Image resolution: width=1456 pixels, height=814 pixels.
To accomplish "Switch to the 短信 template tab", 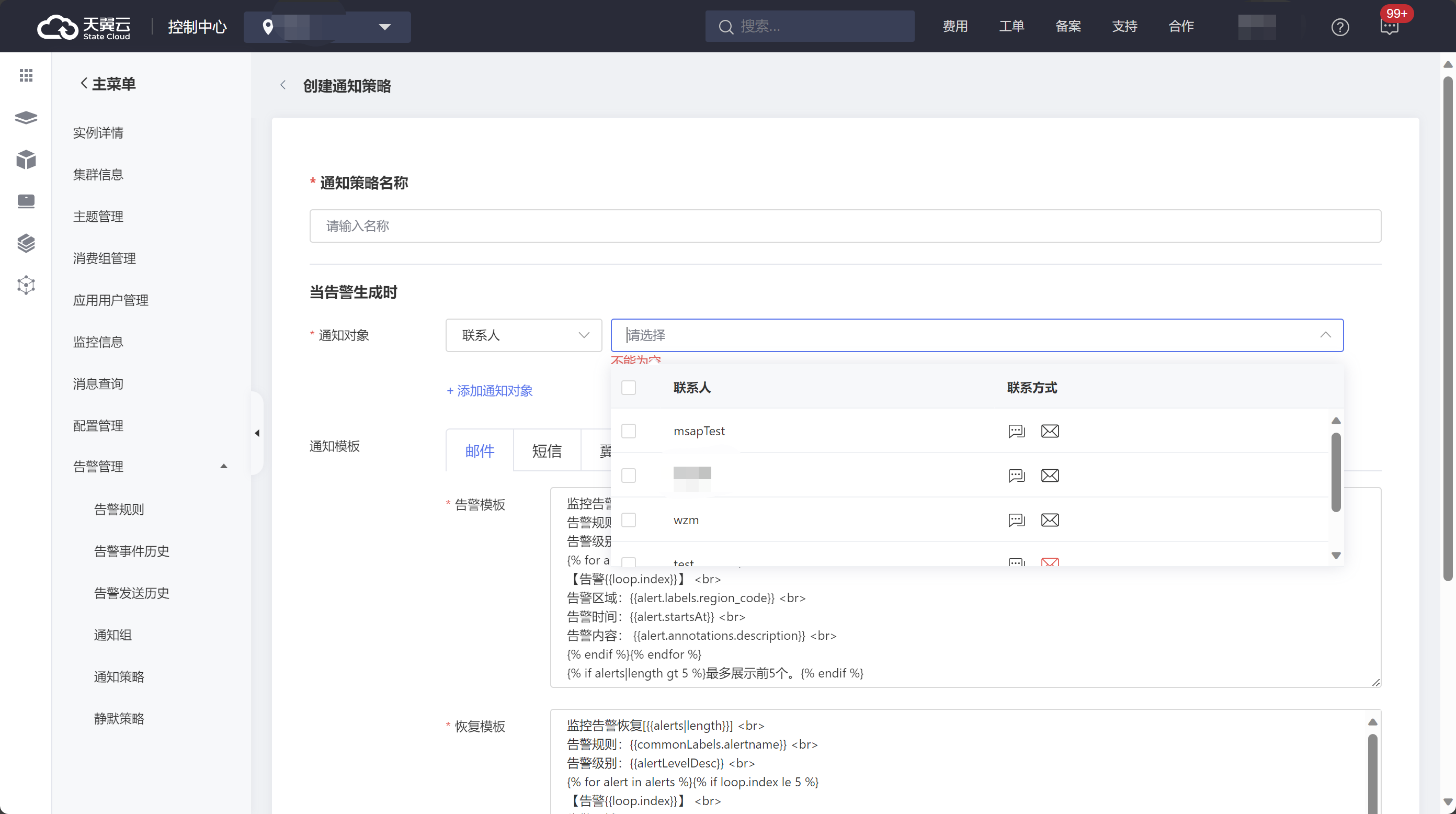I will coord(547,450).
